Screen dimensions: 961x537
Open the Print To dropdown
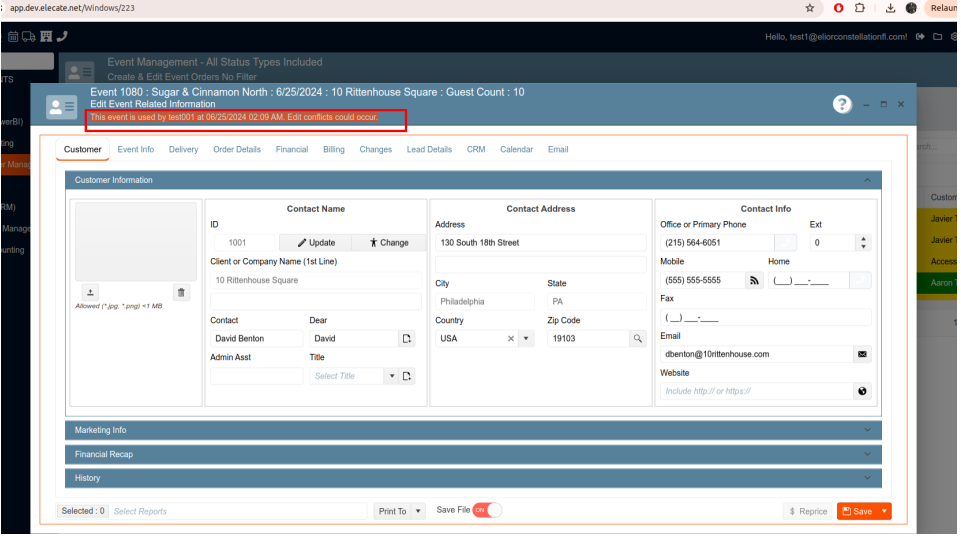(400, 511)
